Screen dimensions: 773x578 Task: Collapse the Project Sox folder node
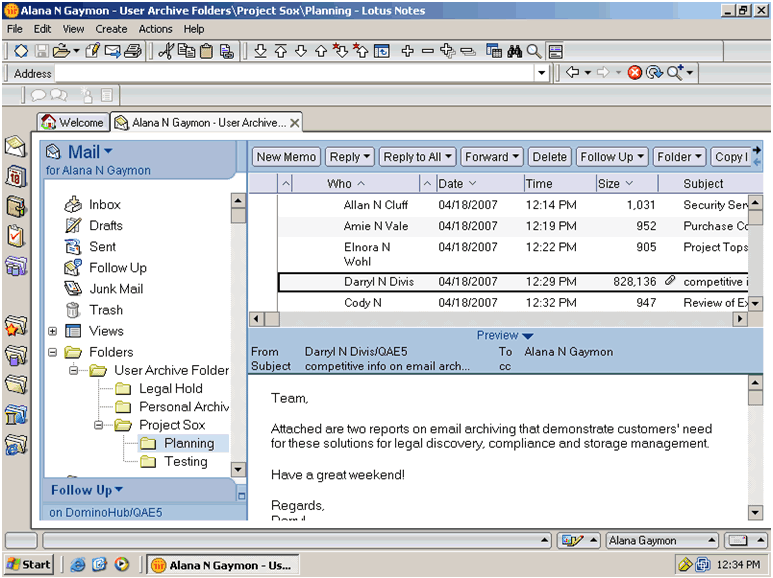99,425
